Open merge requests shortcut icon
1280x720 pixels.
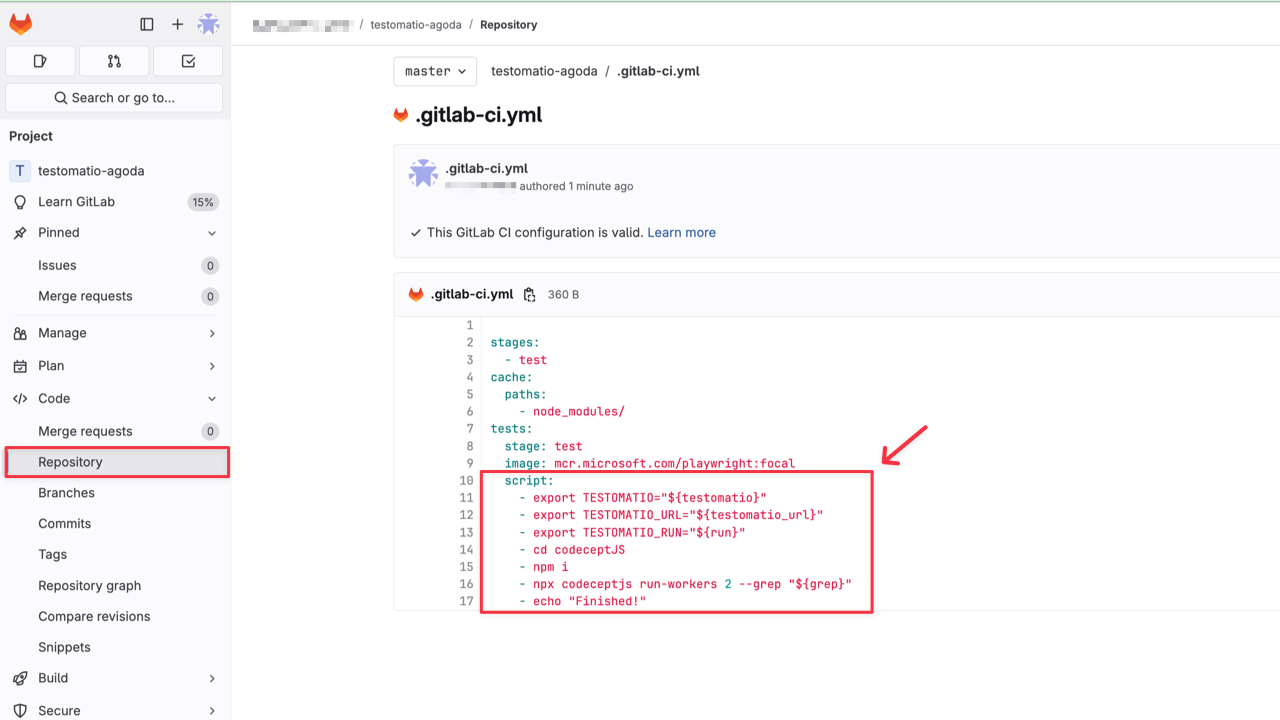(114, 60)
